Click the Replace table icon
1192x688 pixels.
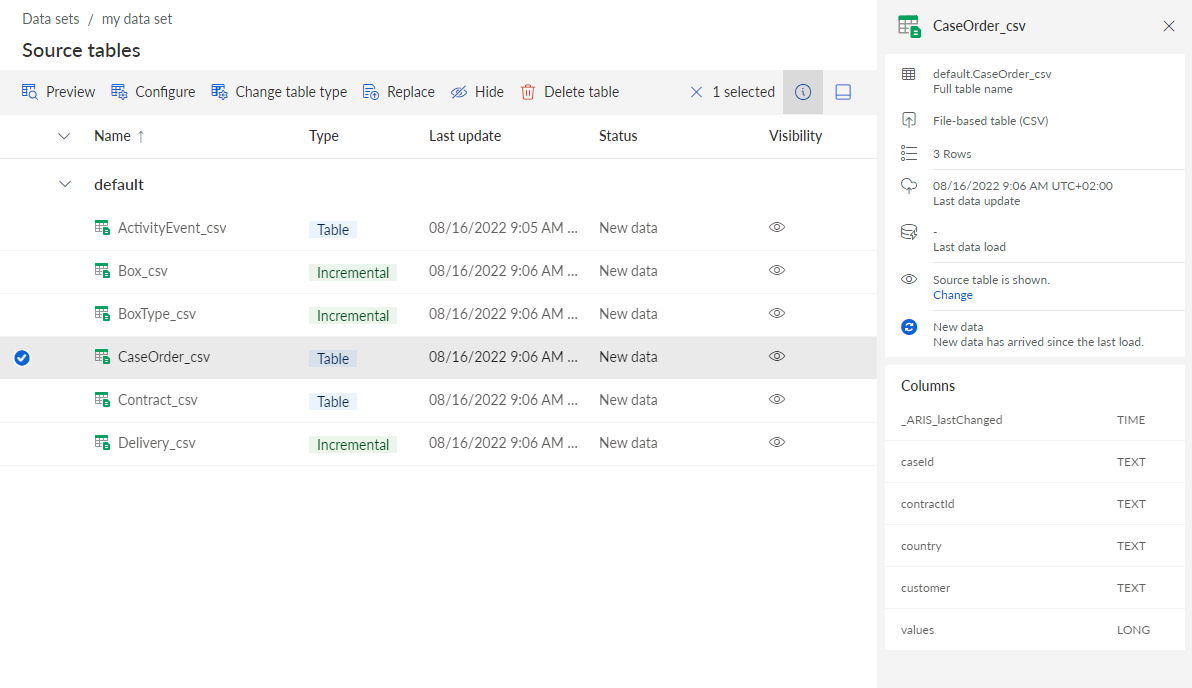371,92
